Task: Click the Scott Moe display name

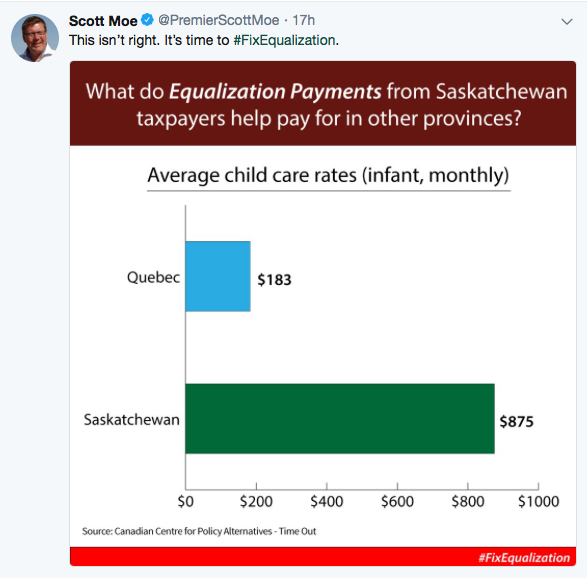Action: (103, 21)
